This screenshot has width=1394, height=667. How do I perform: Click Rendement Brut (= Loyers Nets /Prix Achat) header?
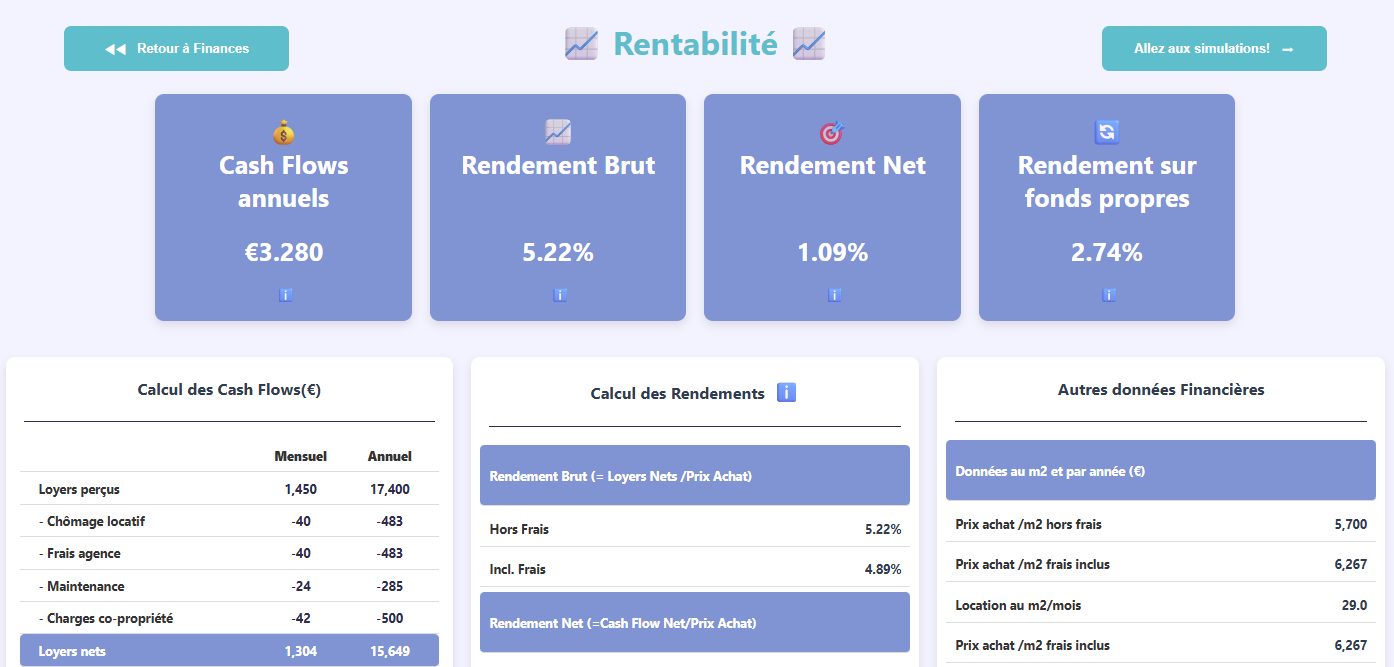(x=695, y=476)
